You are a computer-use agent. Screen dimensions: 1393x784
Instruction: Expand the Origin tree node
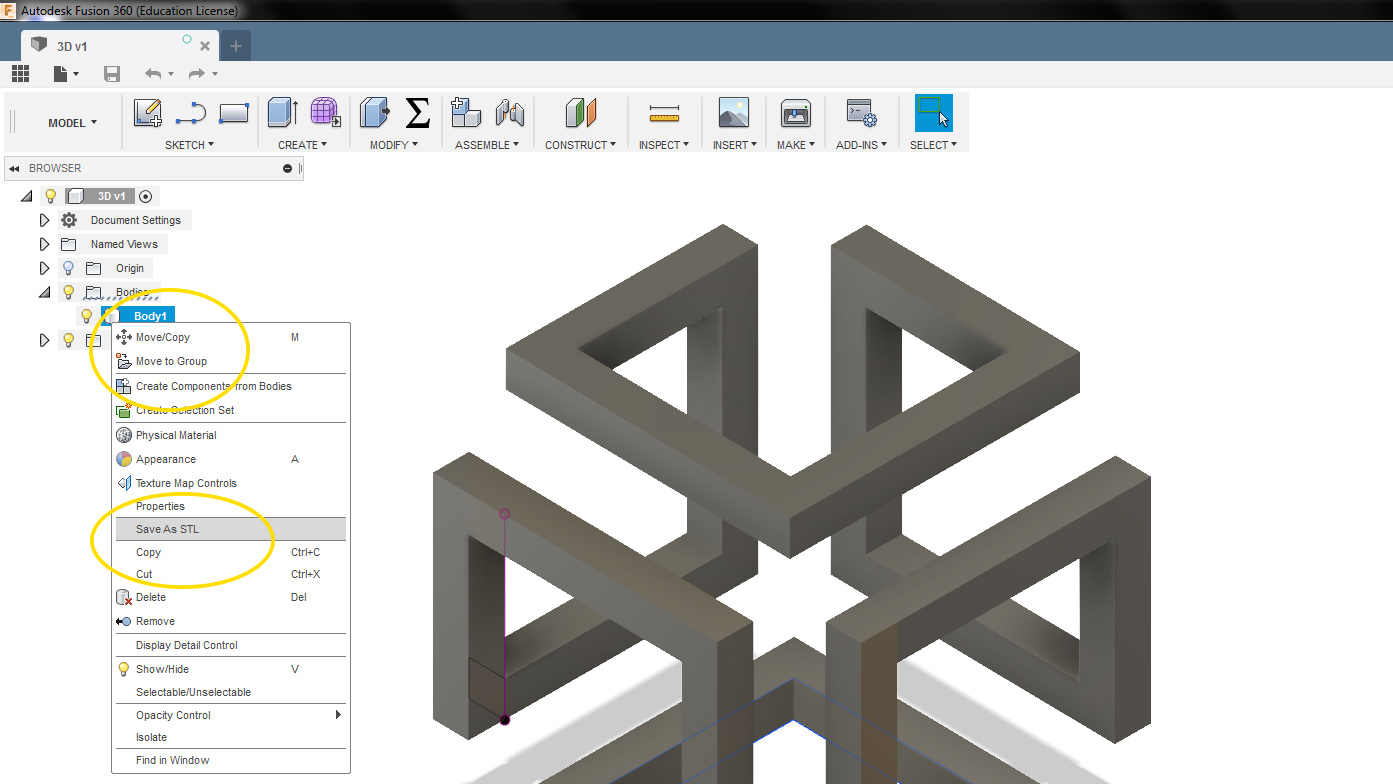click(44, 268)
